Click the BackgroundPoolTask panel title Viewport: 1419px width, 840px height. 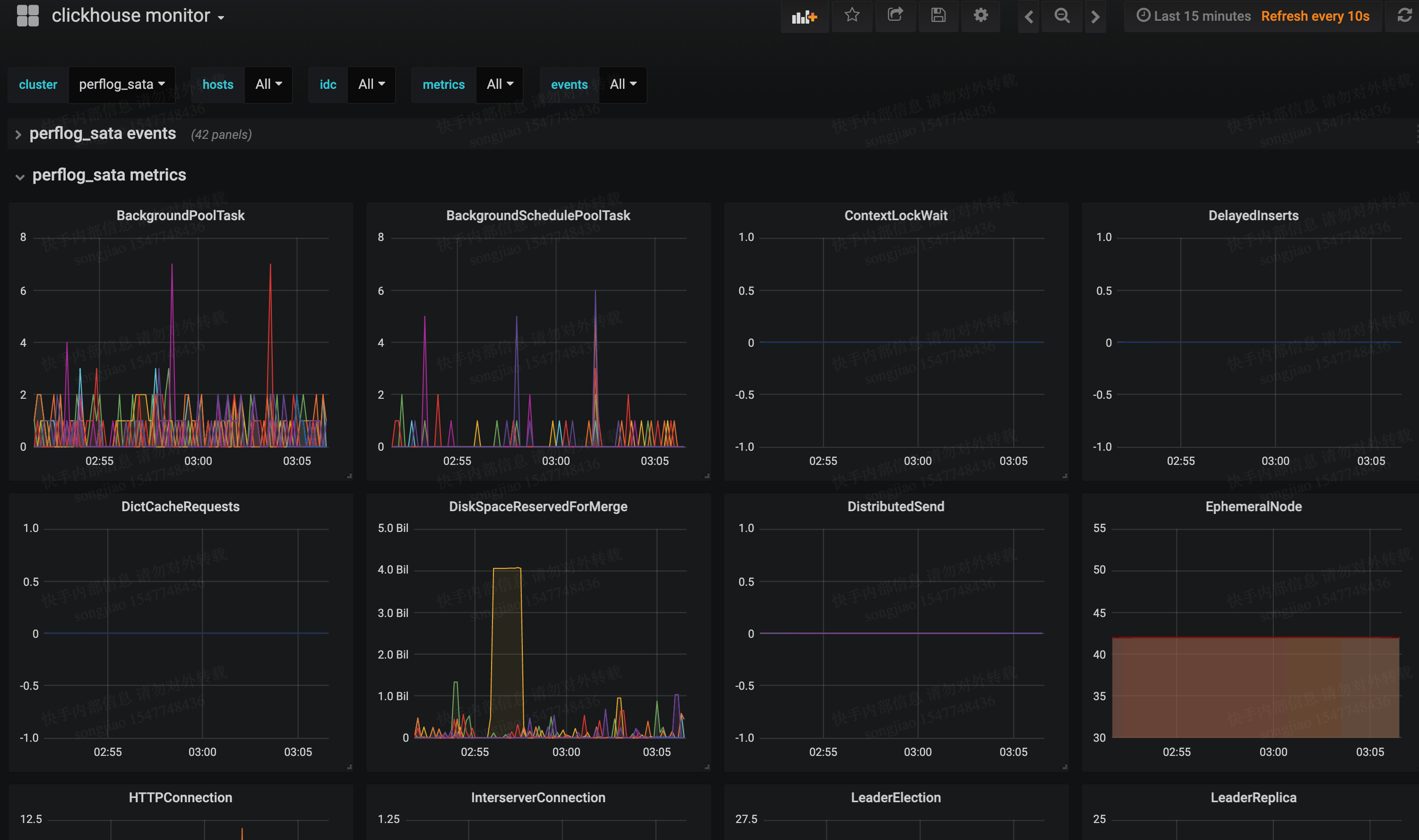pos(180,215)
